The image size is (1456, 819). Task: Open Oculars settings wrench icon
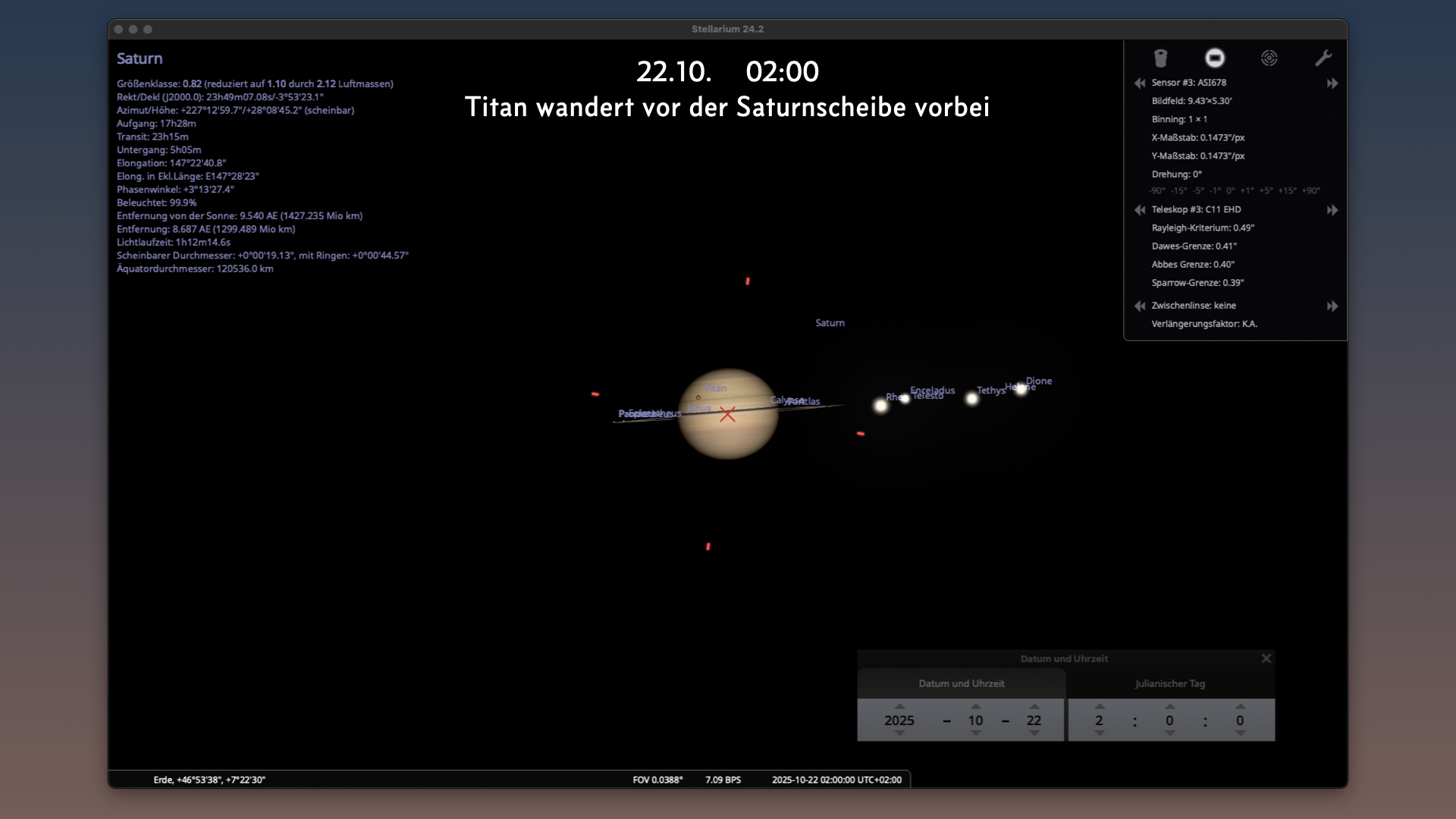1323,58
